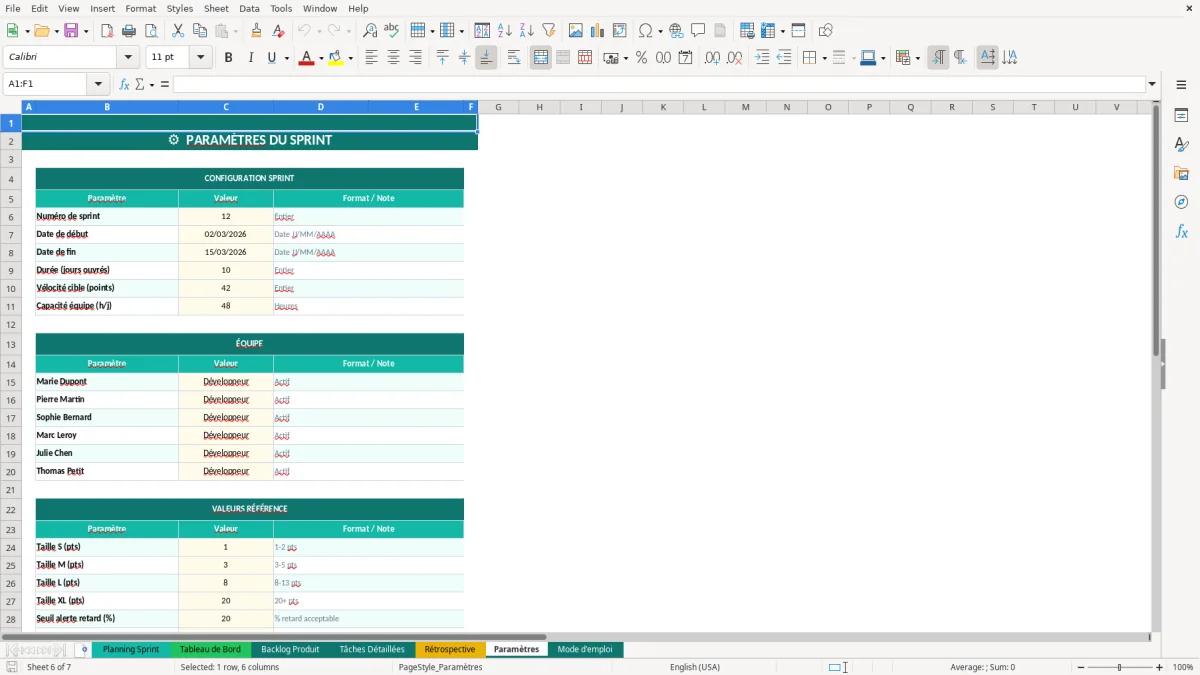Open the sidebar Styles panel

click(x=1181, y=145)
